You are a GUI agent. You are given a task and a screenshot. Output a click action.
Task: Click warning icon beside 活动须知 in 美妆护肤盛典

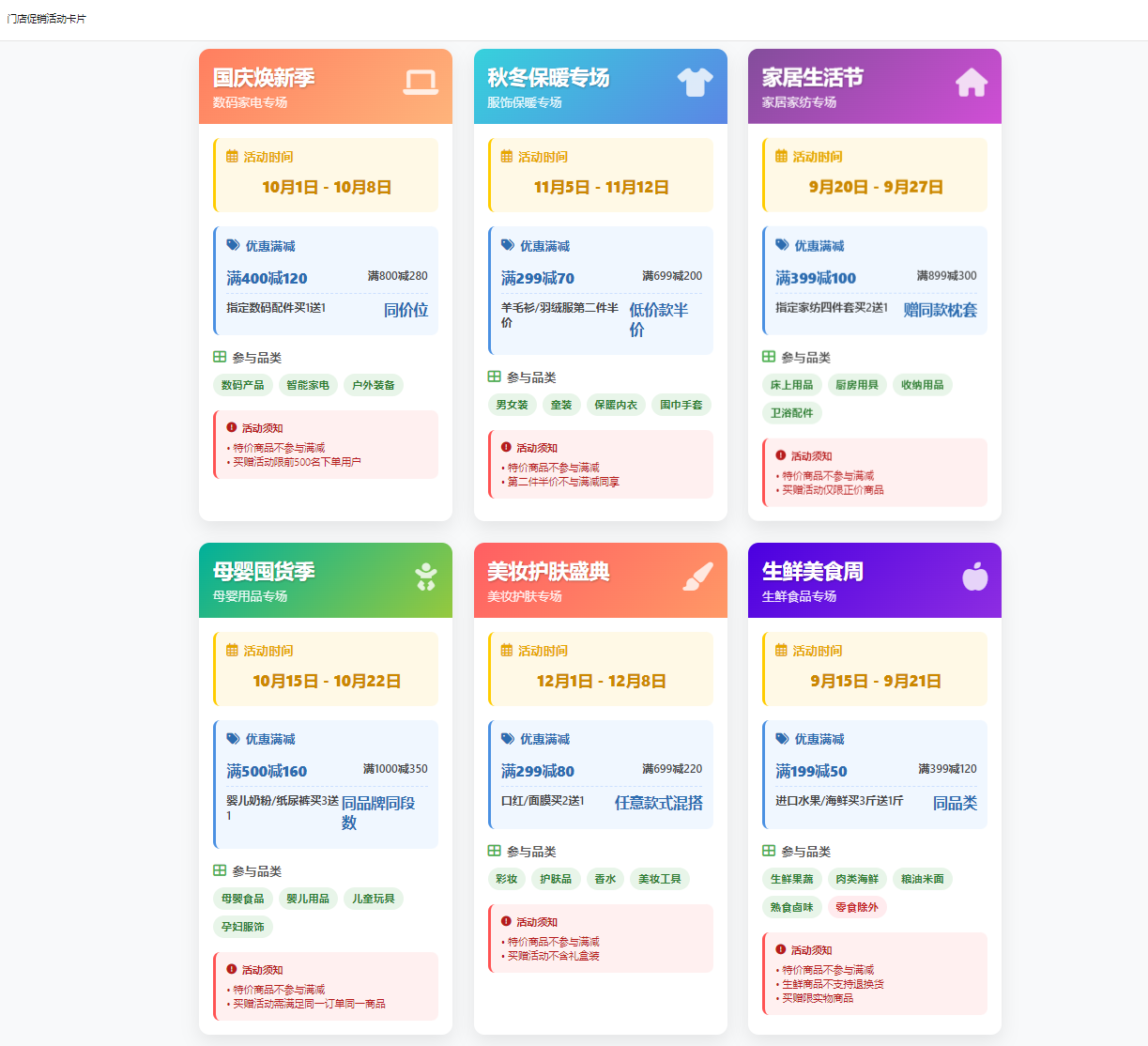click(x=507, y=921)
